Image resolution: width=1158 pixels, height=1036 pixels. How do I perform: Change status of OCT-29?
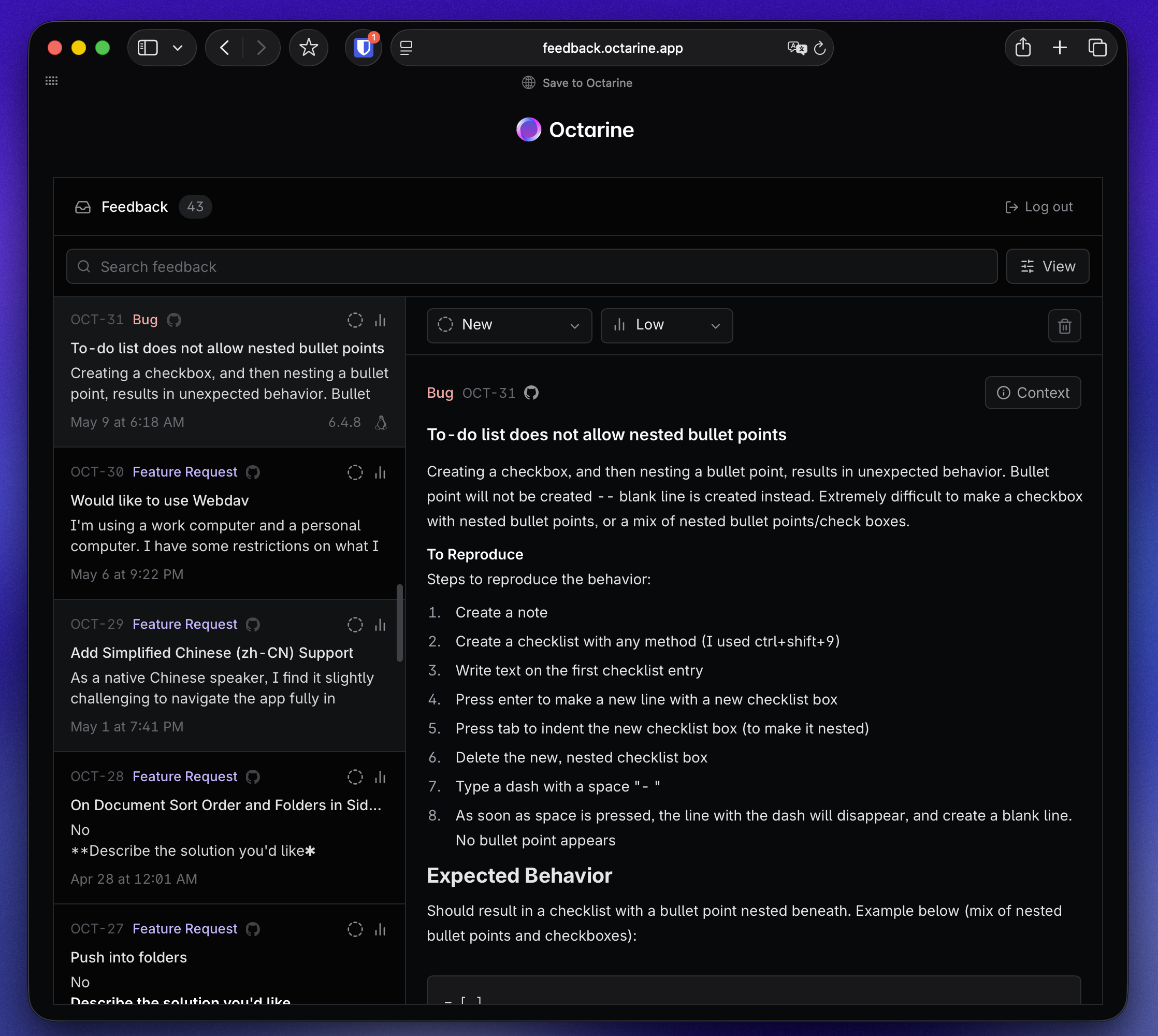(355, 624)
